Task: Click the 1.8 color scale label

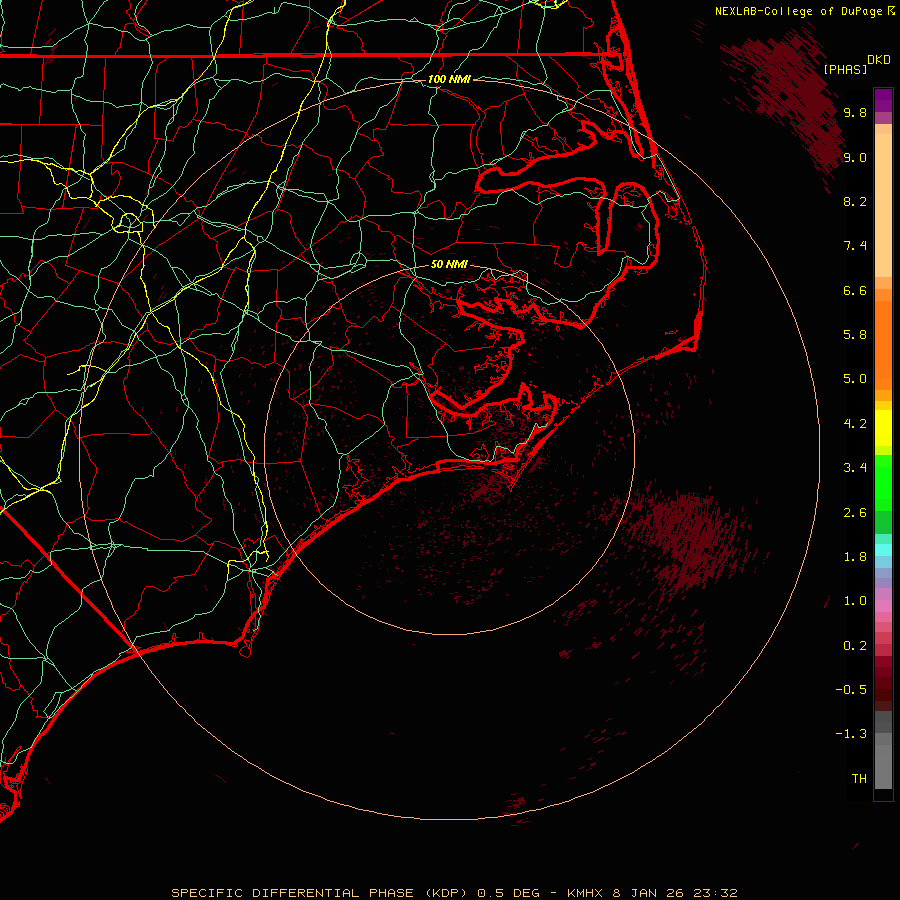Action: 855,557
